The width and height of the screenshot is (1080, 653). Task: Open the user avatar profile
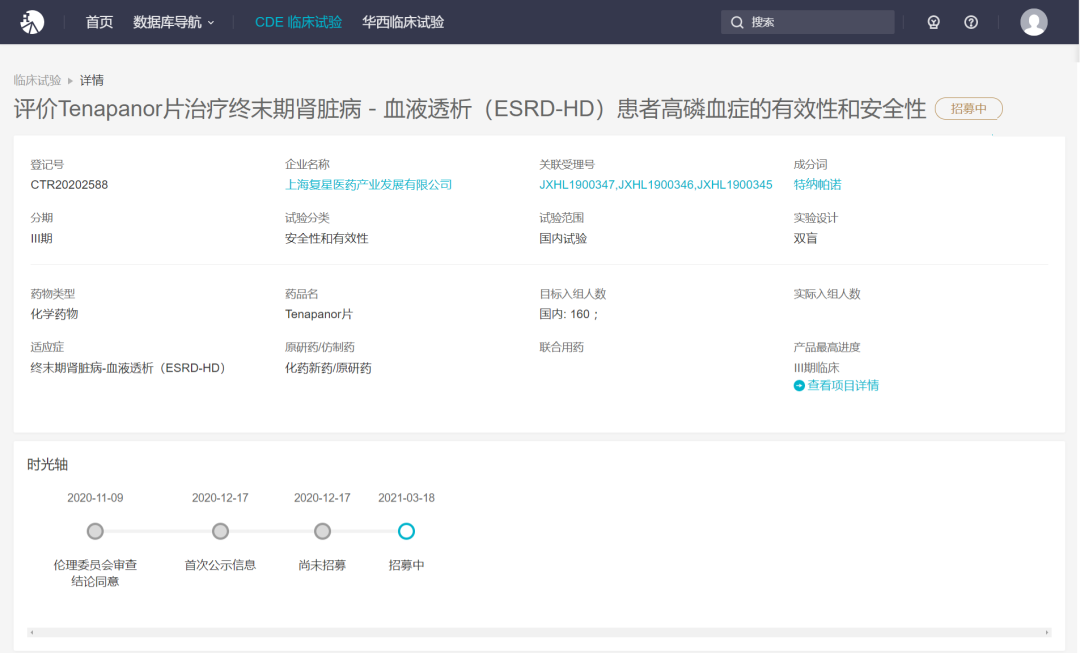pyautogui.click(x=1033, y=22)
